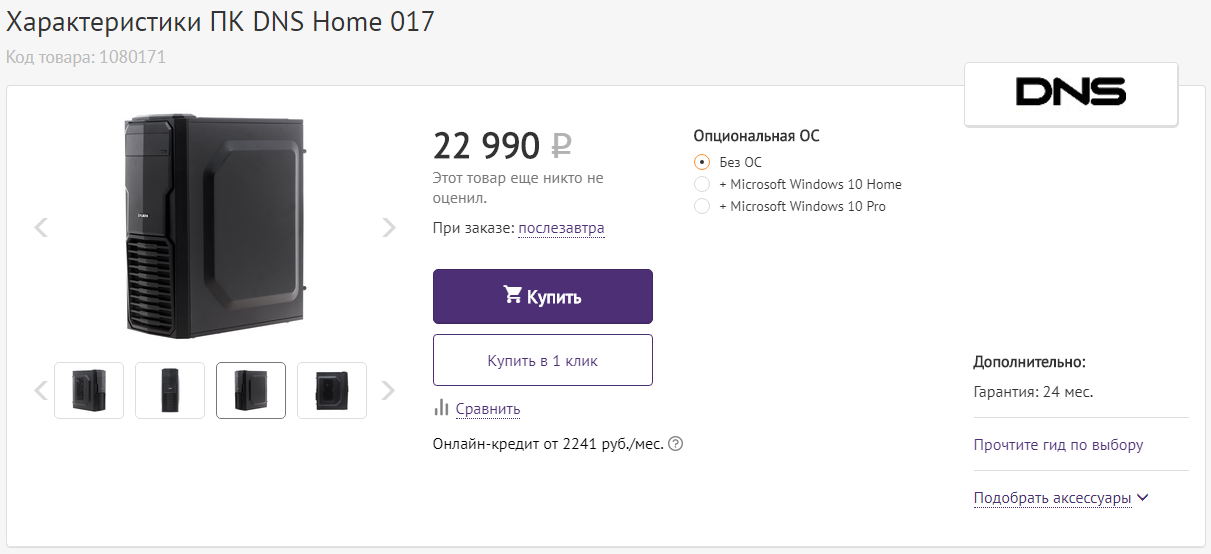
Task: Click the next main image arrow
Action: [x=389, y=228]
